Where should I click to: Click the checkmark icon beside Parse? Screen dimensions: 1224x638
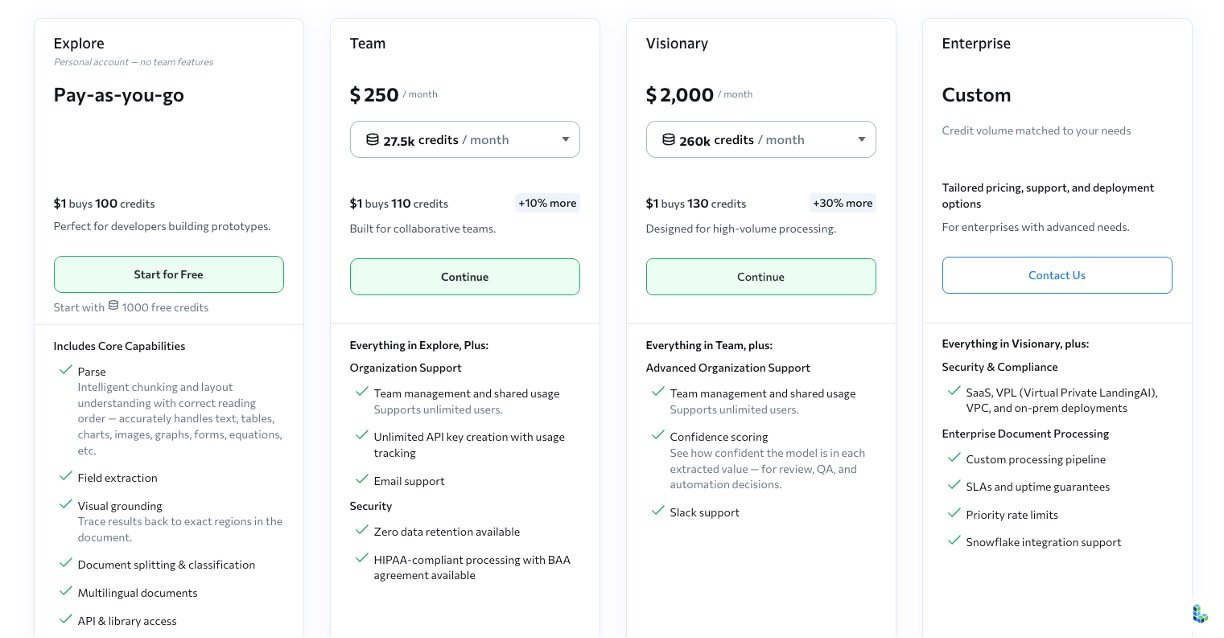(65, 371)
